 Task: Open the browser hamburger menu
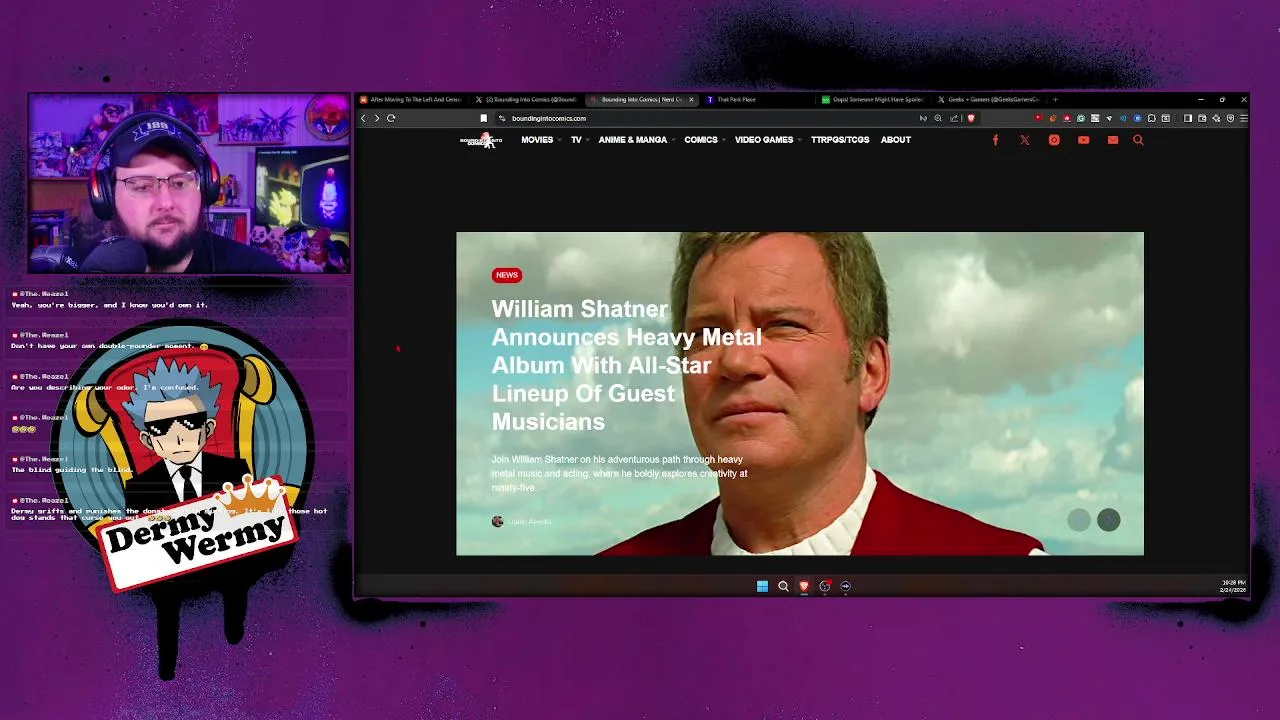[x=1243, y=118]
